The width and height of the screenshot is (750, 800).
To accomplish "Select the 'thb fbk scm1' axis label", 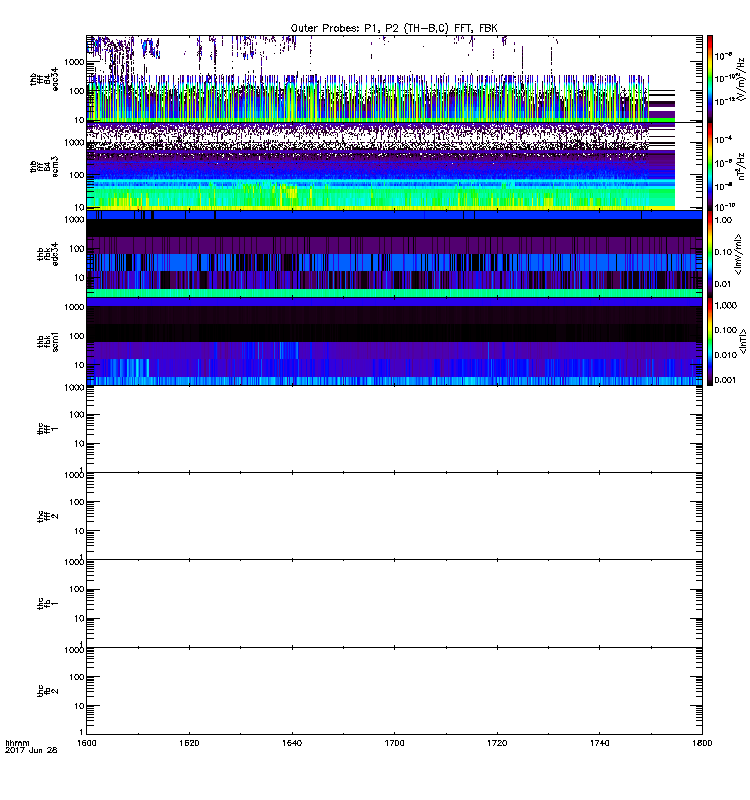I will coord(47,341).
